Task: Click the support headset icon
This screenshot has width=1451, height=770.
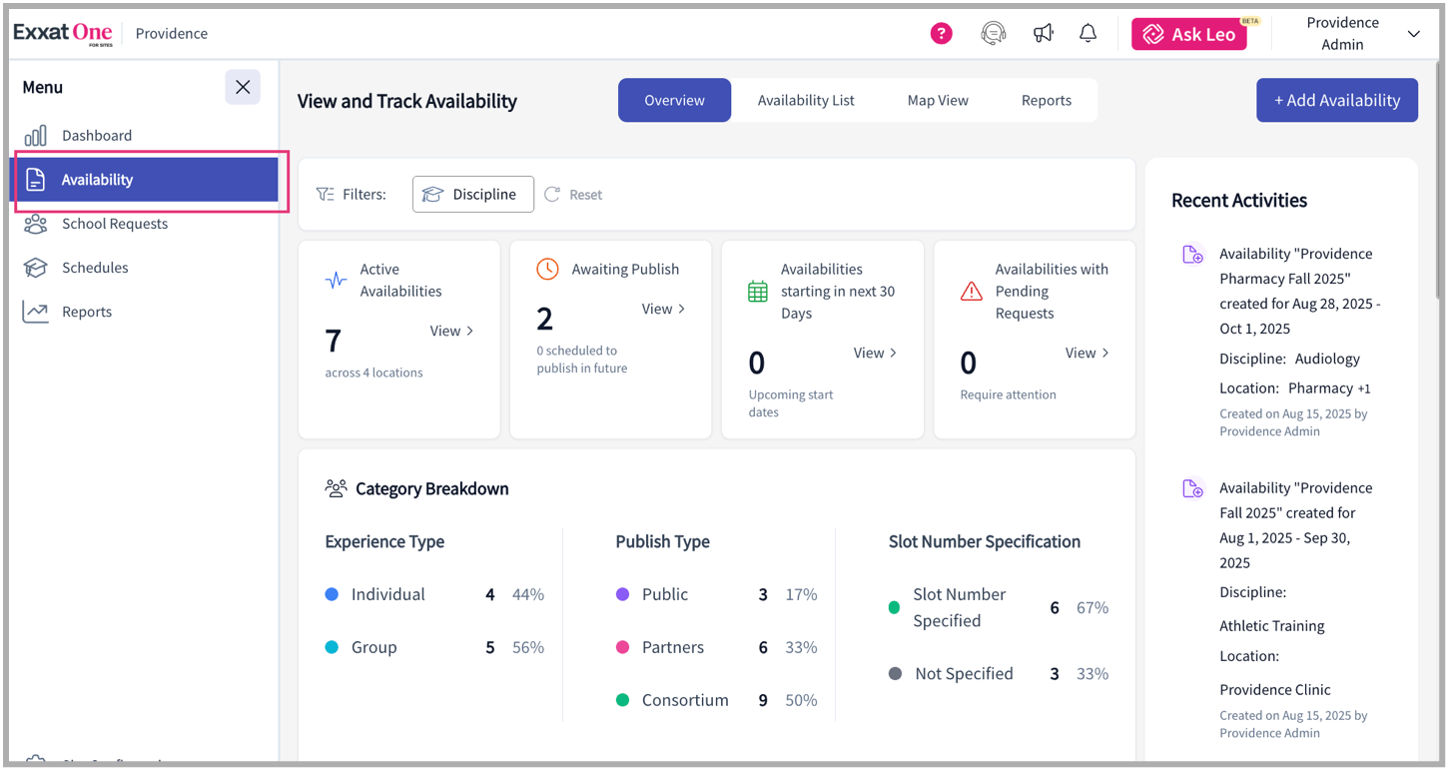Action: coord(992,33)
